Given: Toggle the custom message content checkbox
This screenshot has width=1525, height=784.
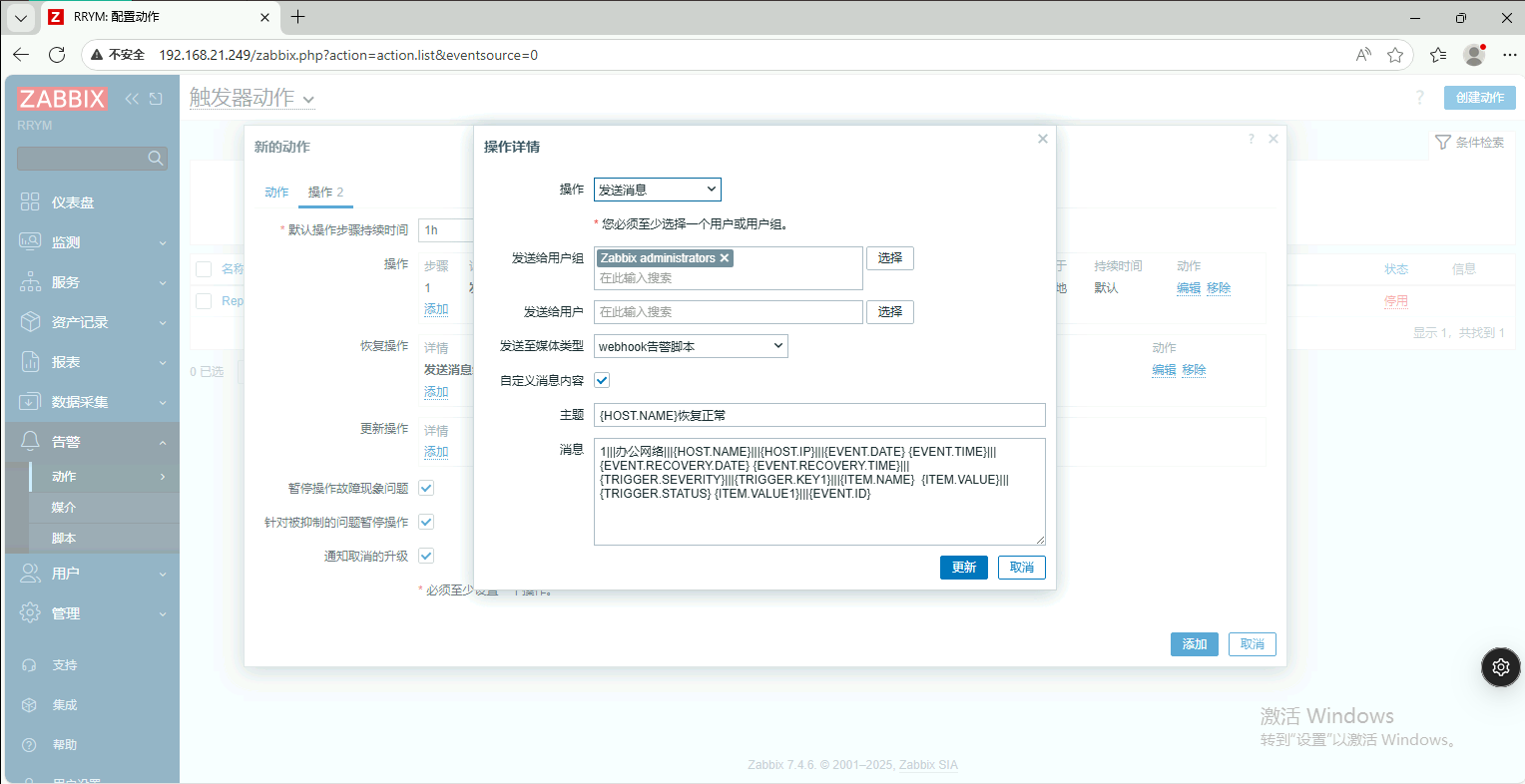Looking at the screenshot, I should click(x=602, y=380).
